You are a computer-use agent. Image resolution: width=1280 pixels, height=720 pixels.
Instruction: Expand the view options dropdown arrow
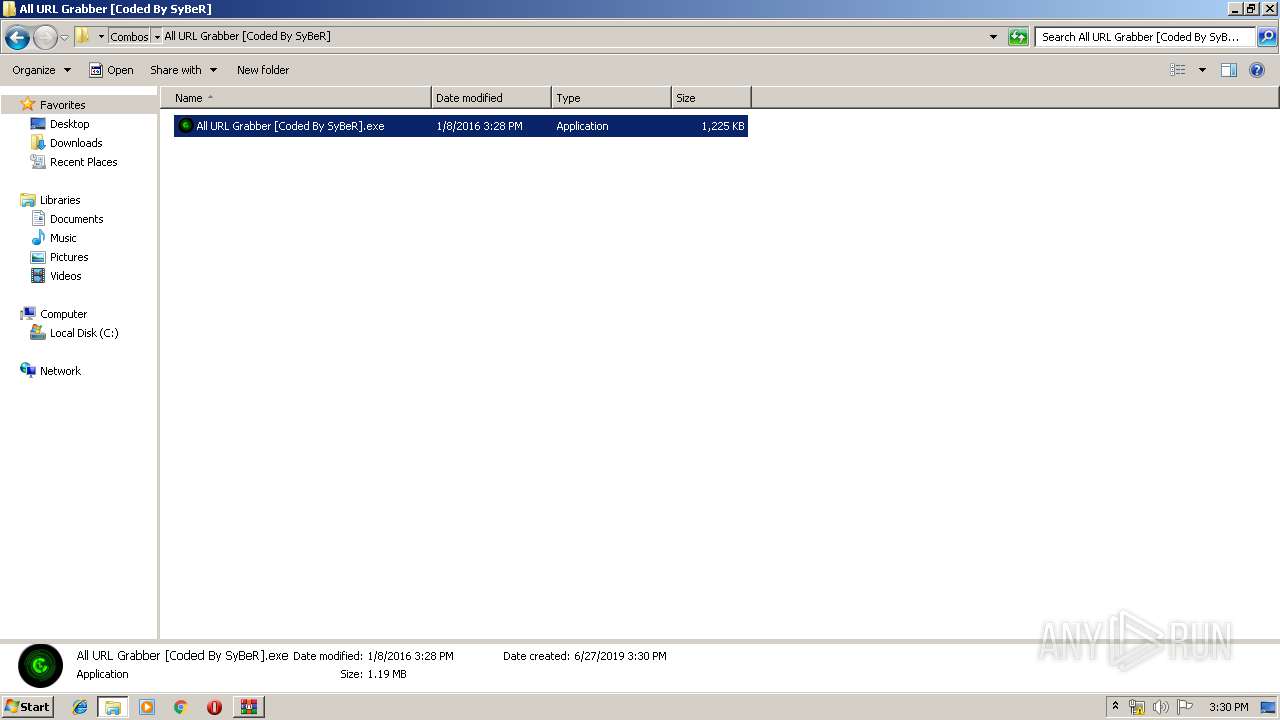pos(1202,70)
